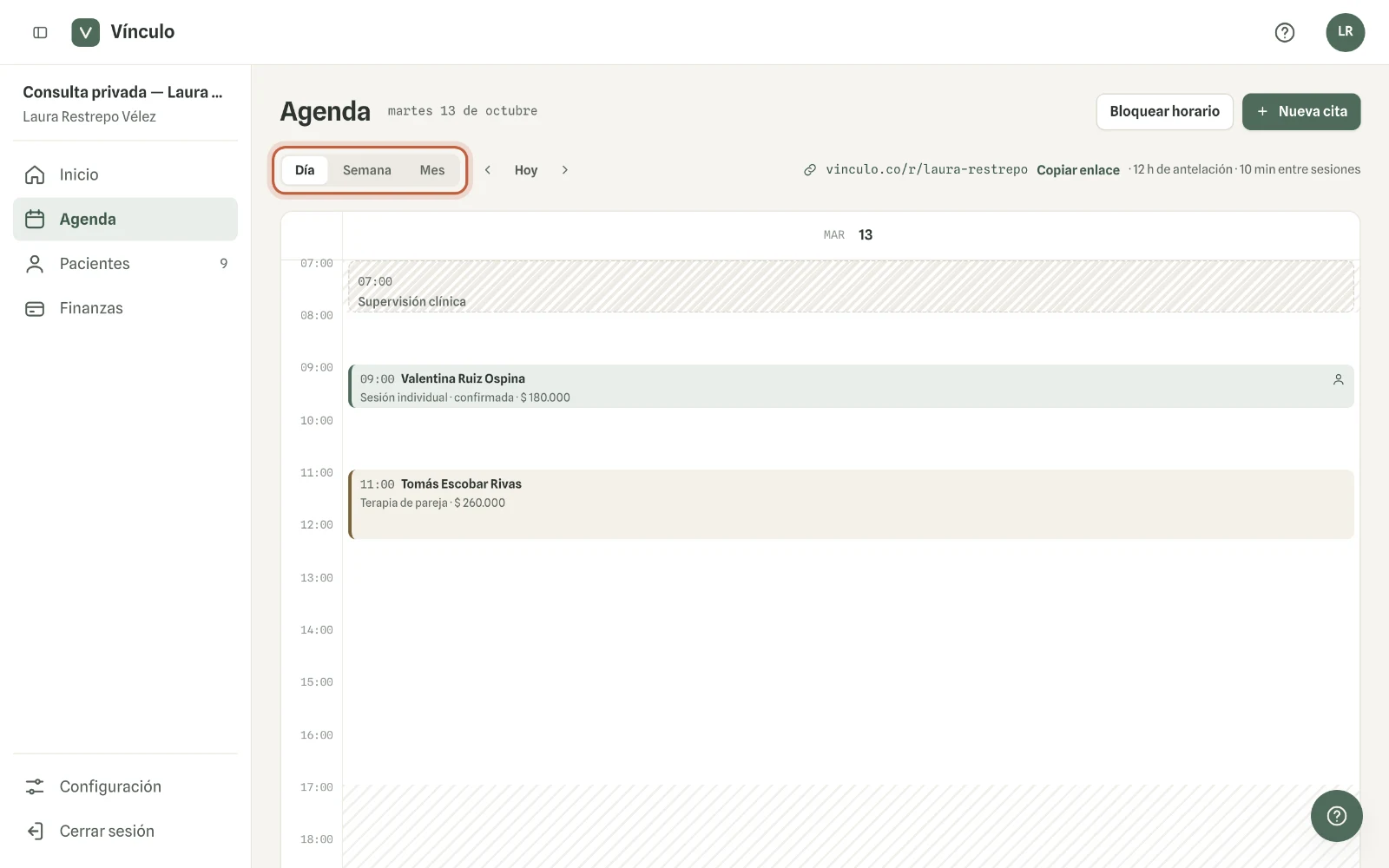Click Cerrar sesión to log out

pyautogui.click(x=125, y=831)
